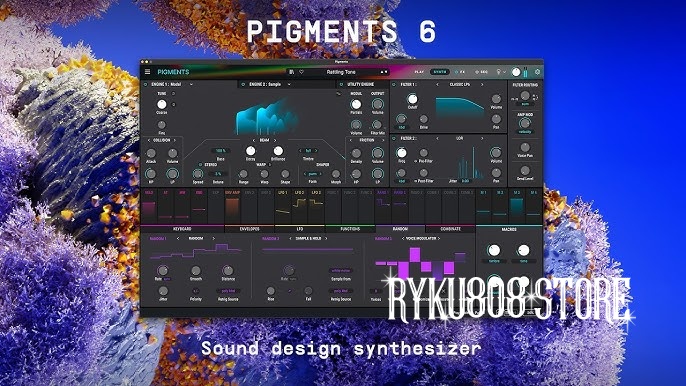Click the Warp Range knob
This screenshot has height=386, width=686.
pyautogui.click(x=243, y=174)
